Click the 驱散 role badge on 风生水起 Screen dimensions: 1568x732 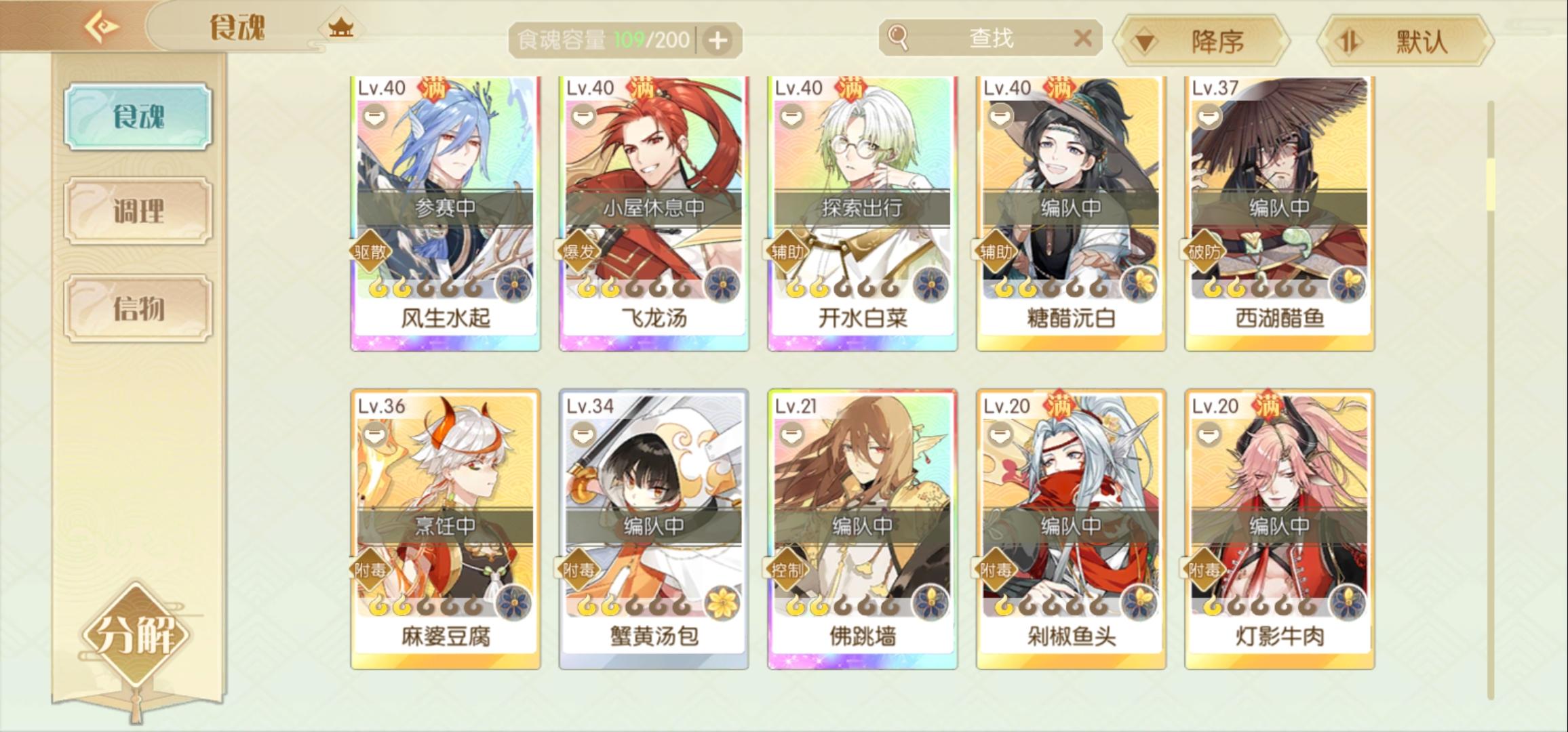(x=370, y=252)
